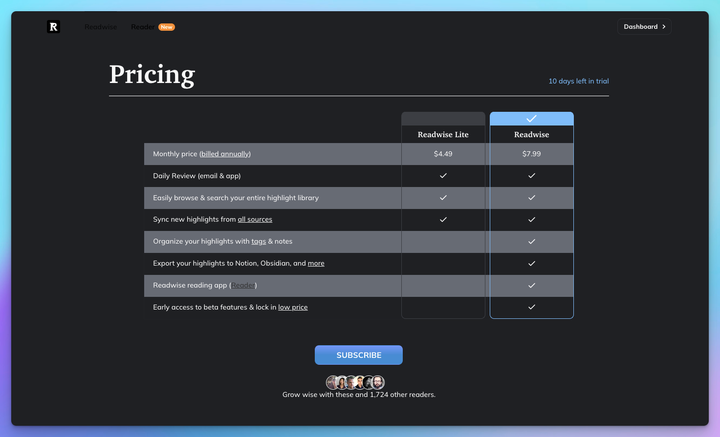This screenshot has width=720, height=437.
Task: Select the Readwise Lite plan header
Action: point(443,134)
